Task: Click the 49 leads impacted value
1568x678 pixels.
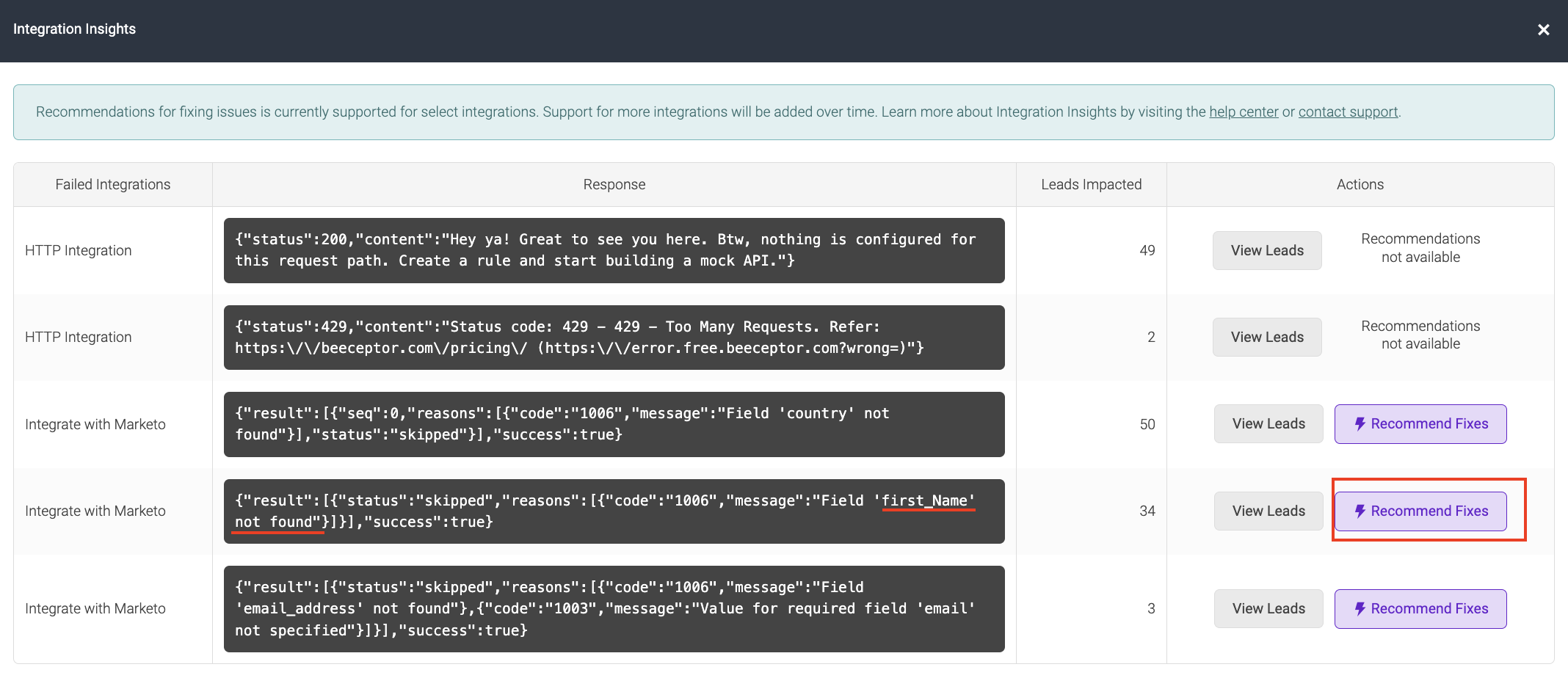Action: 1147,250
